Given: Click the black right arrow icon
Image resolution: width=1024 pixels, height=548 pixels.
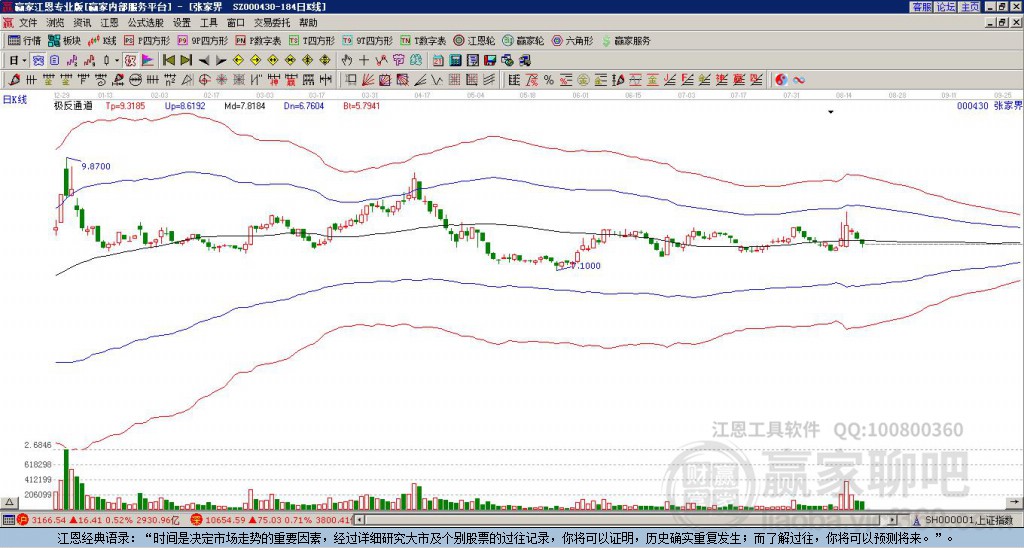Looking at the screenshot, I should [x=221, y=61].
